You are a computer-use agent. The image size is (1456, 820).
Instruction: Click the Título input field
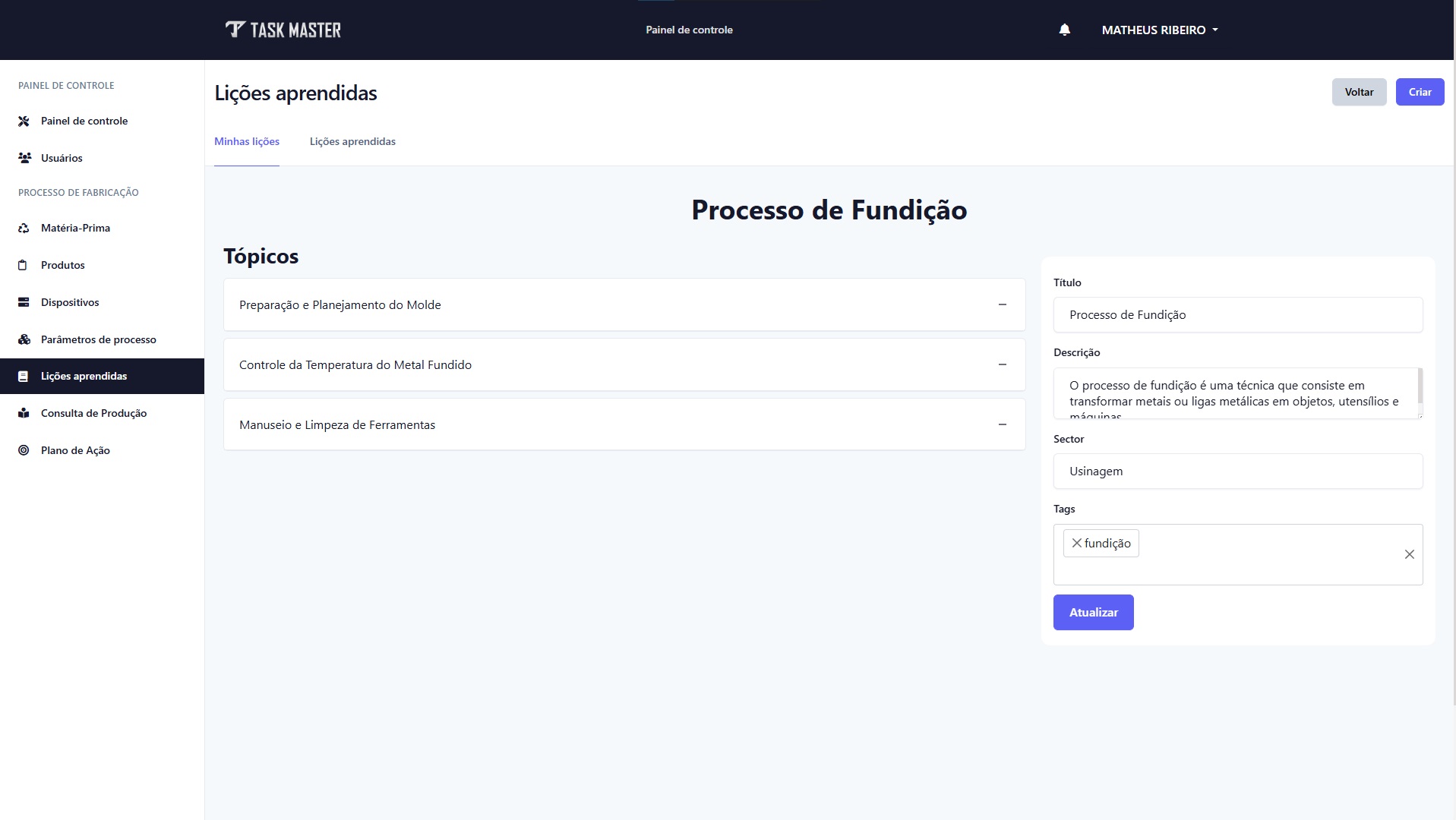tap(1236, 314)
